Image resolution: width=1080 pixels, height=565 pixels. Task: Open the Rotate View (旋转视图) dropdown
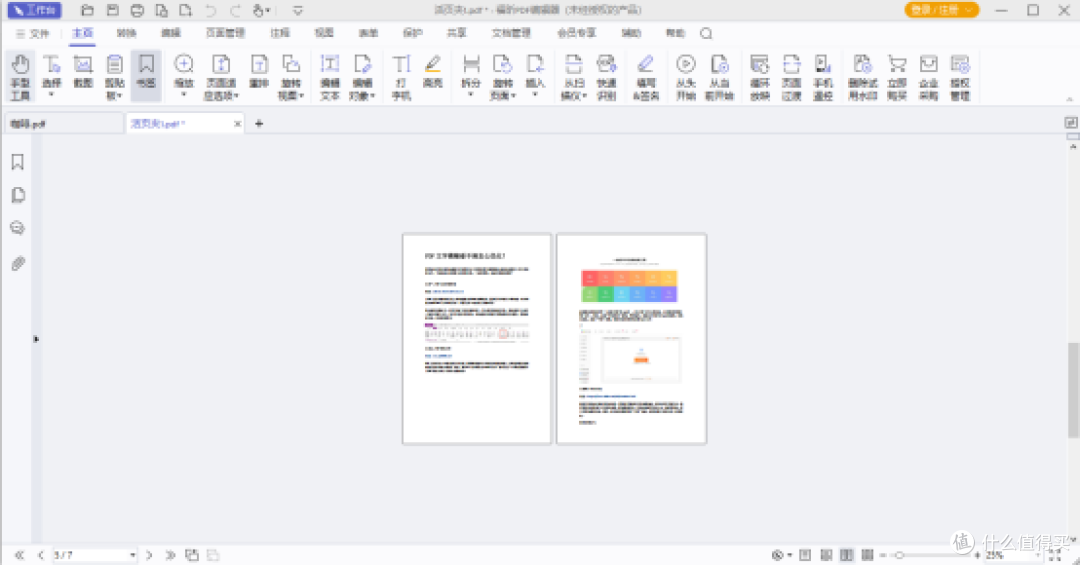[x=291, y=76]
